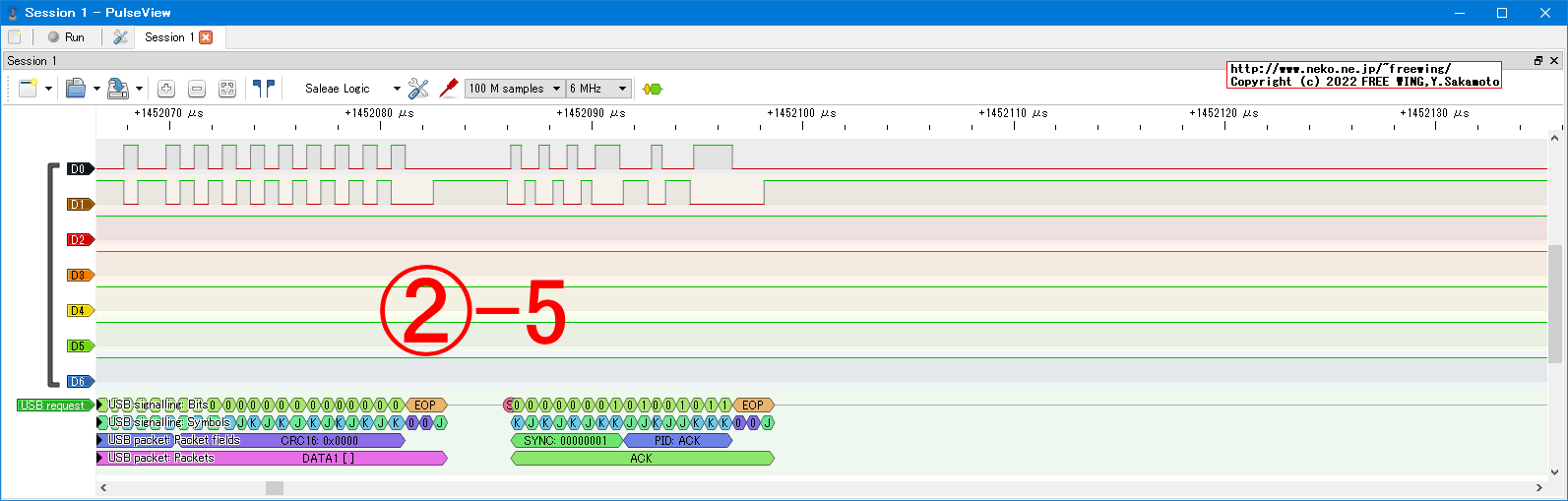The width and height of the screenshot is (1568, 501).
Task: Open the 6 MHz sample rate dropdown
Action: point(597,89)
